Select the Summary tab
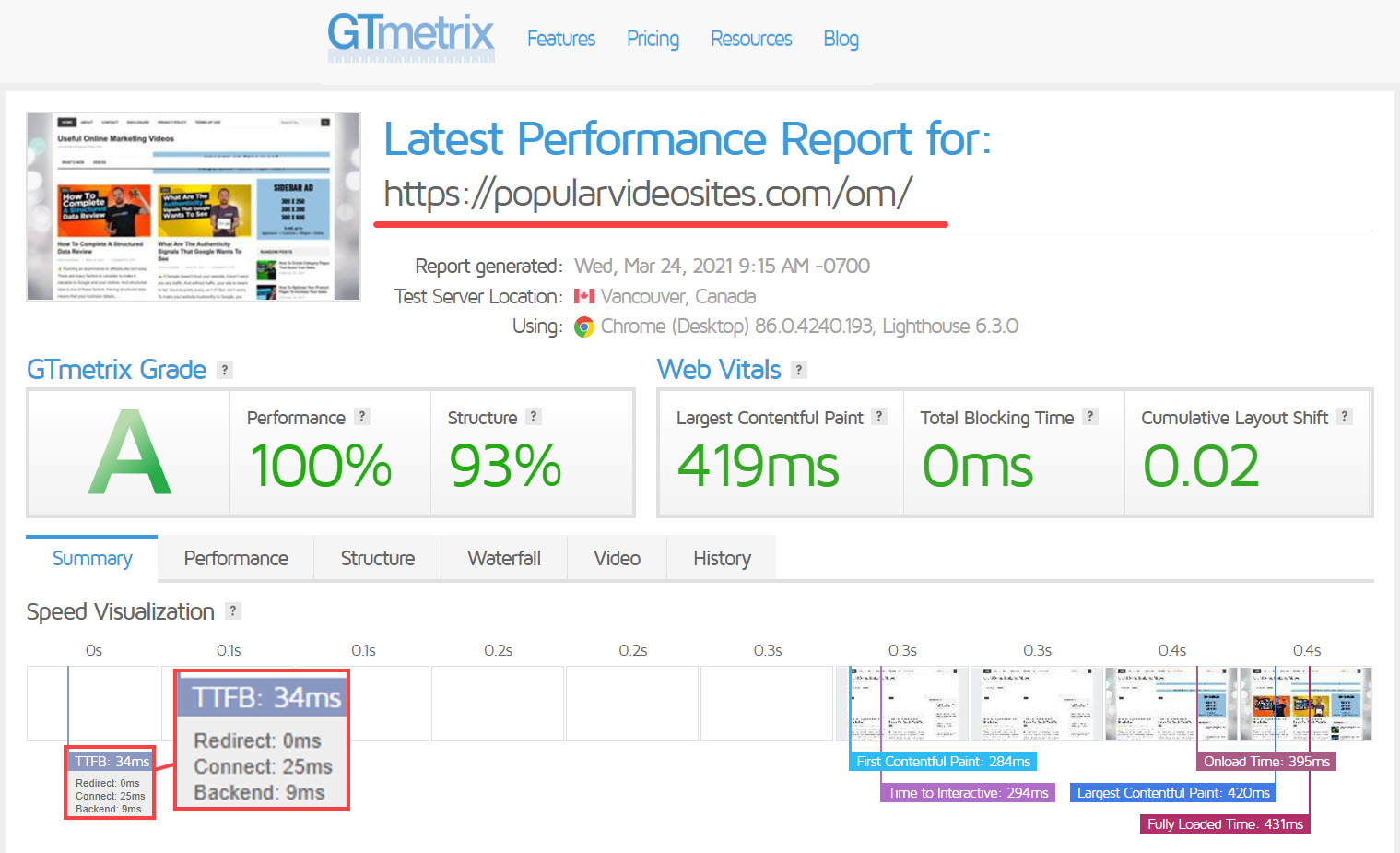The image size is (1400, 853). point(92,559)
